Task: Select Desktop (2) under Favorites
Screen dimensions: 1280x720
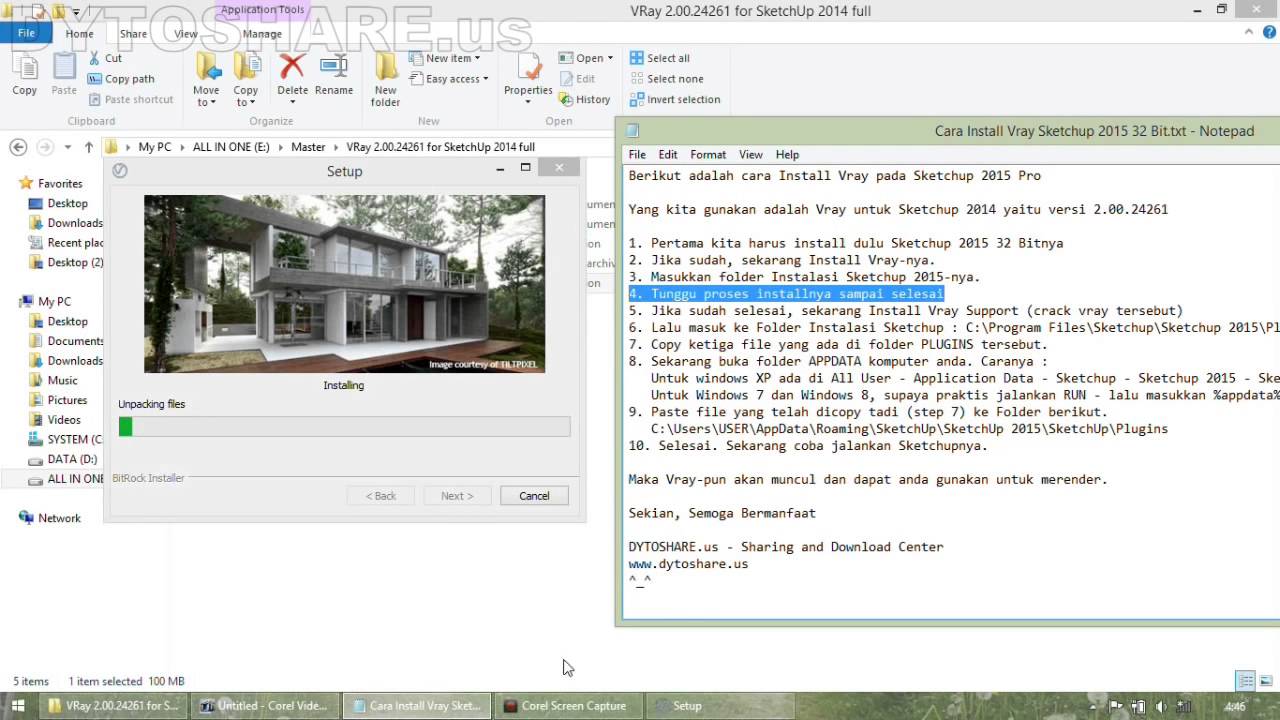Action: pos(66,262)
